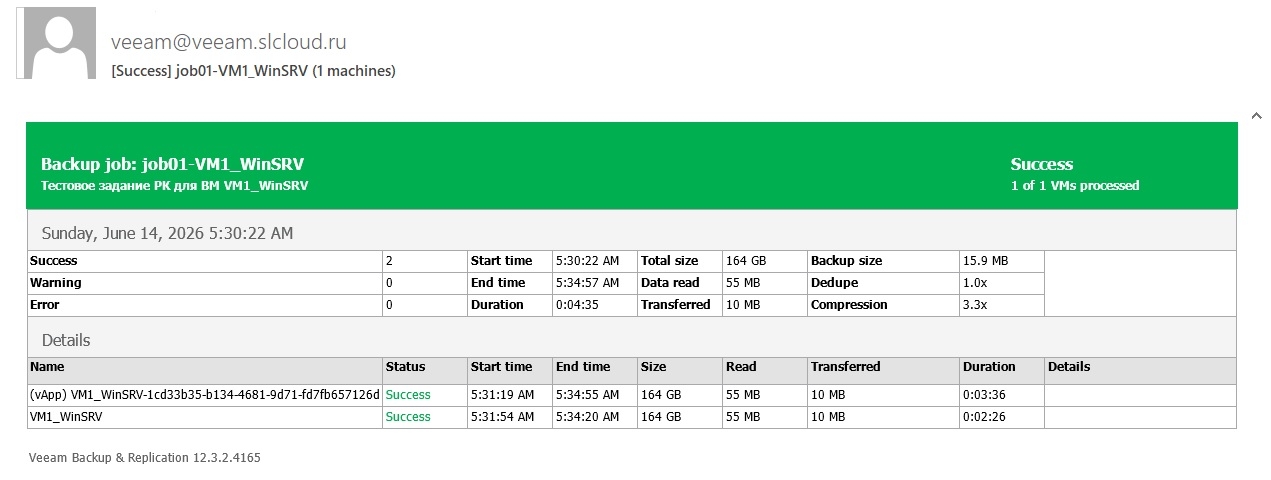Select the veeam@veeam.slcloud.ru sender address
The height and width of the screenshot is (480, 1271).
click(228, 42)
